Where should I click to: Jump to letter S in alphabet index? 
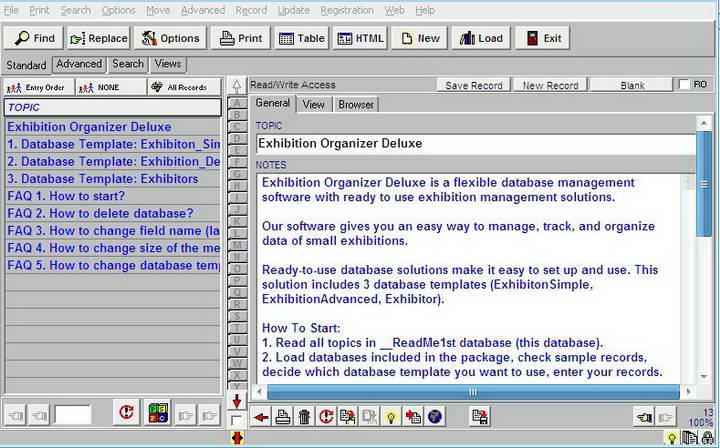click(x=237, y=316)
